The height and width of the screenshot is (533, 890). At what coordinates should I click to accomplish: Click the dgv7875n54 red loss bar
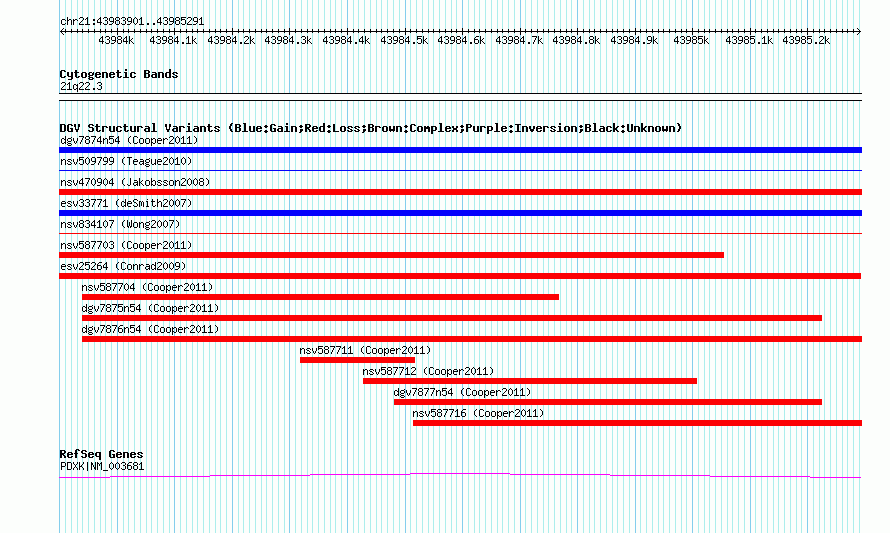tap(452, 318)
